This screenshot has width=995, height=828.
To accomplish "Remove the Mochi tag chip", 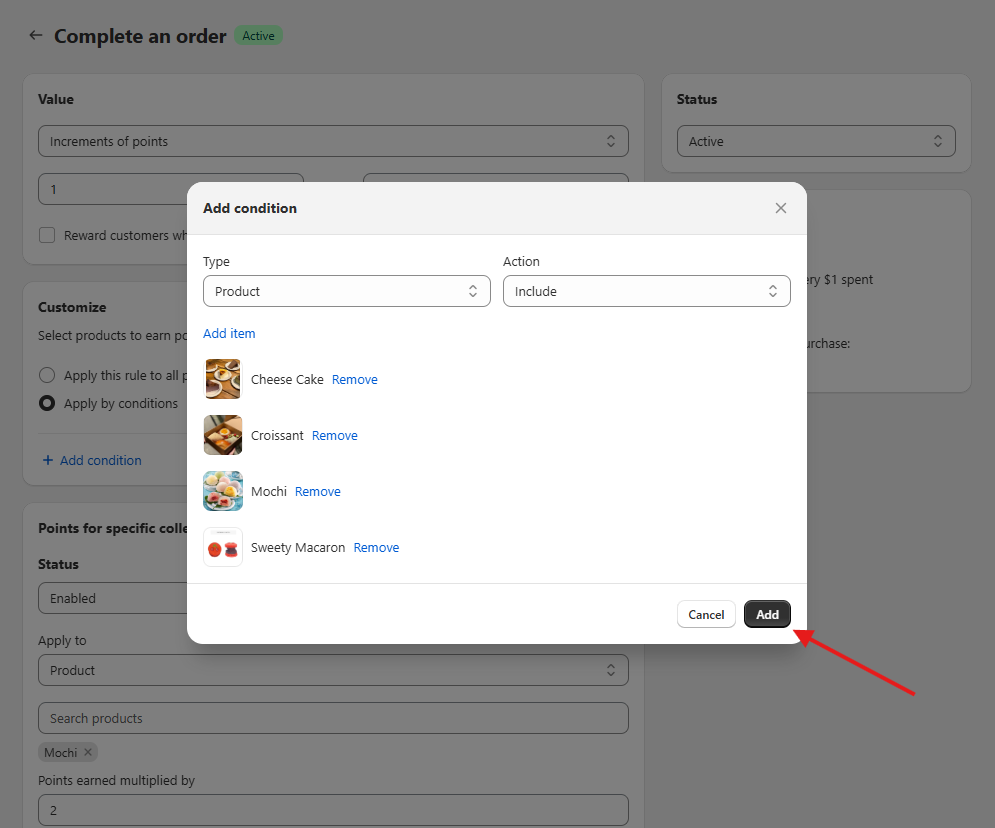I will click(x=88, y=753).
